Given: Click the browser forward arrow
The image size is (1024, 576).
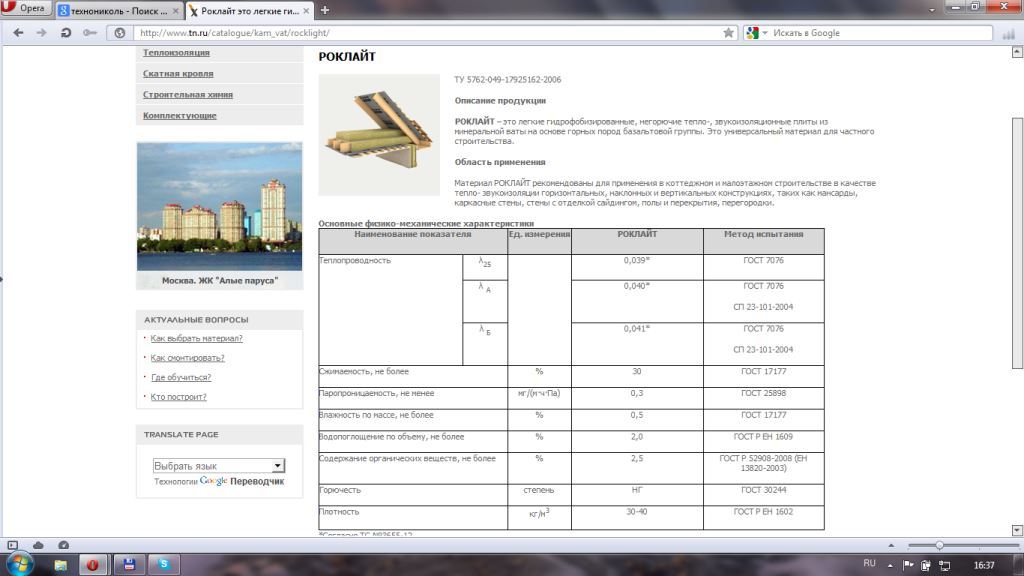Looking at the screenshot, I should click(41, 32).
